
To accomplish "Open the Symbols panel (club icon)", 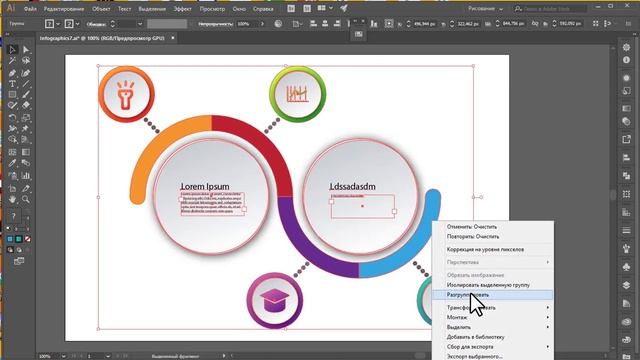I will point(626,267).
